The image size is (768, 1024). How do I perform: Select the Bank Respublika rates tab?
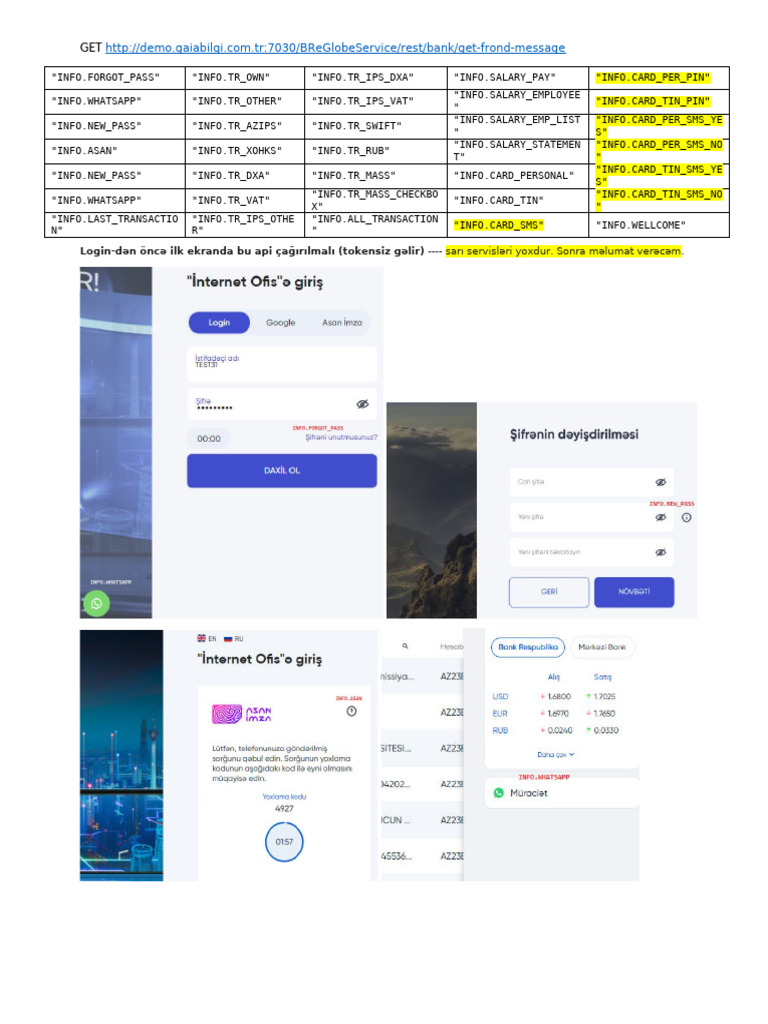[528, 647]
